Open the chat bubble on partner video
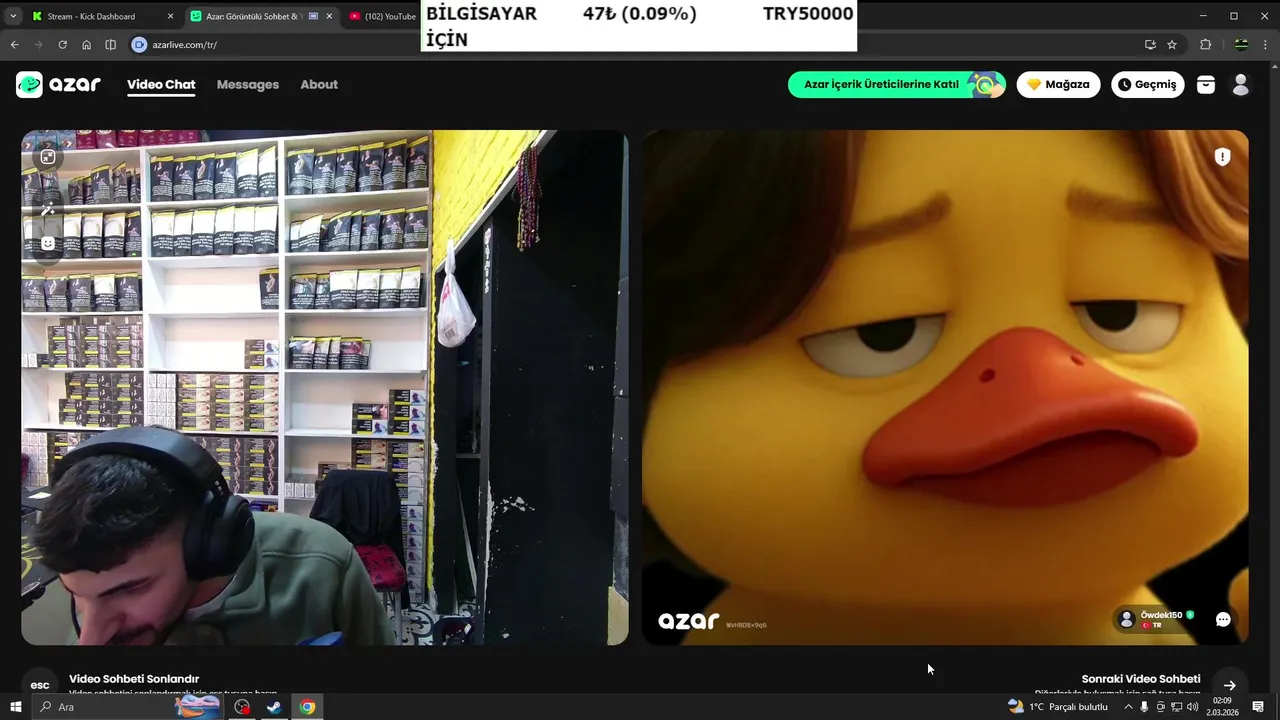Screen dimensions: 1280x720 (x=1223, y=620)
